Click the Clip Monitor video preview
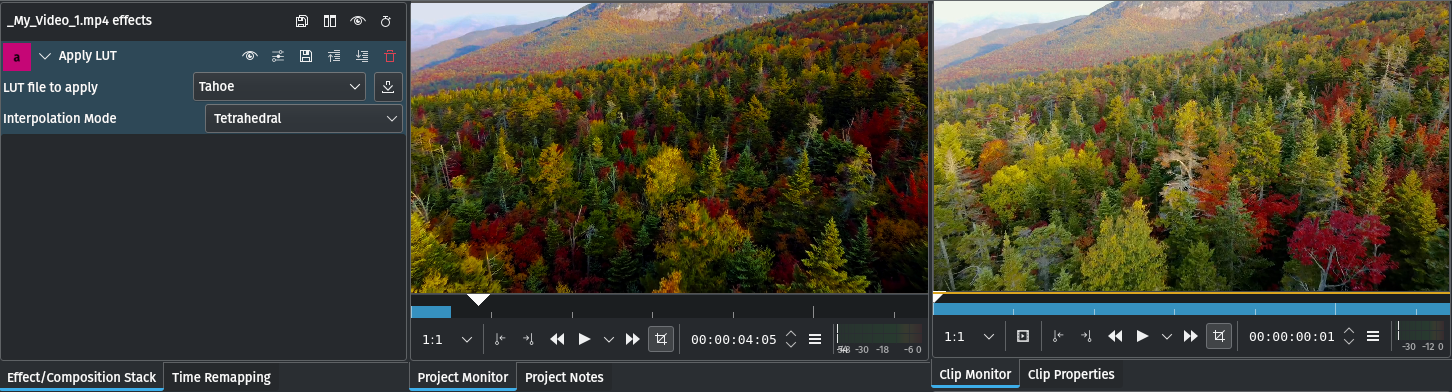The image size is (1452, 392). (x=1191, y=146)
